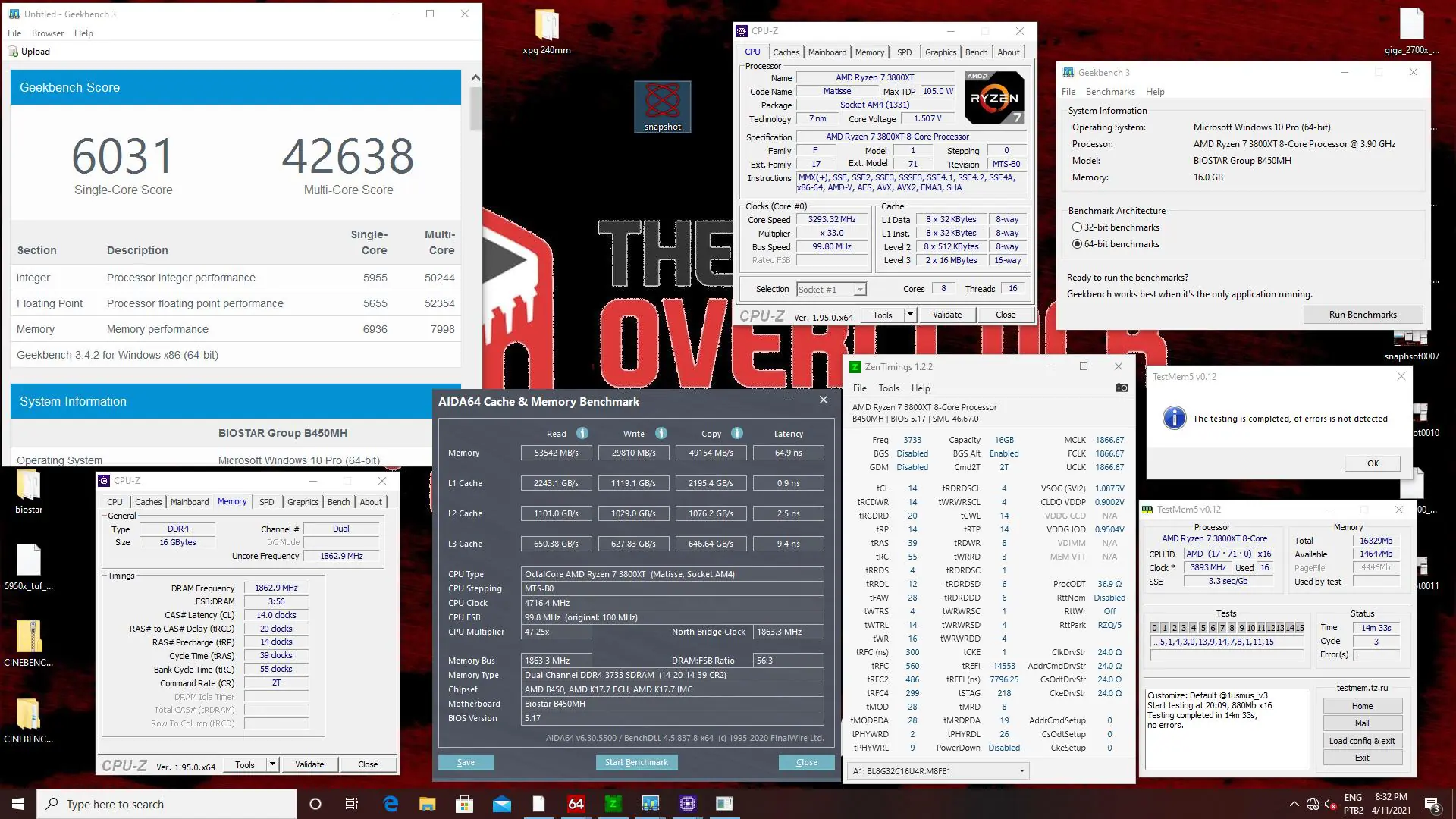Open the Mainboard tab in CPU-Z memory window
Screen dimensions: 1456x819
pyautogui.click(x=190, y=502)
